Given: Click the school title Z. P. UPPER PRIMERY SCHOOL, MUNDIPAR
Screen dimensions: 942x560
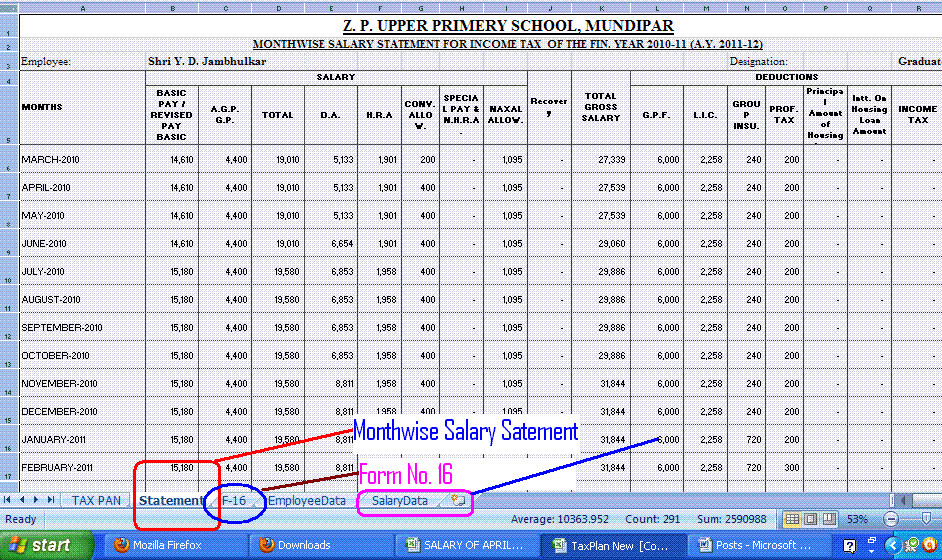Looking at the screenshot, I should tap(508, 26).
